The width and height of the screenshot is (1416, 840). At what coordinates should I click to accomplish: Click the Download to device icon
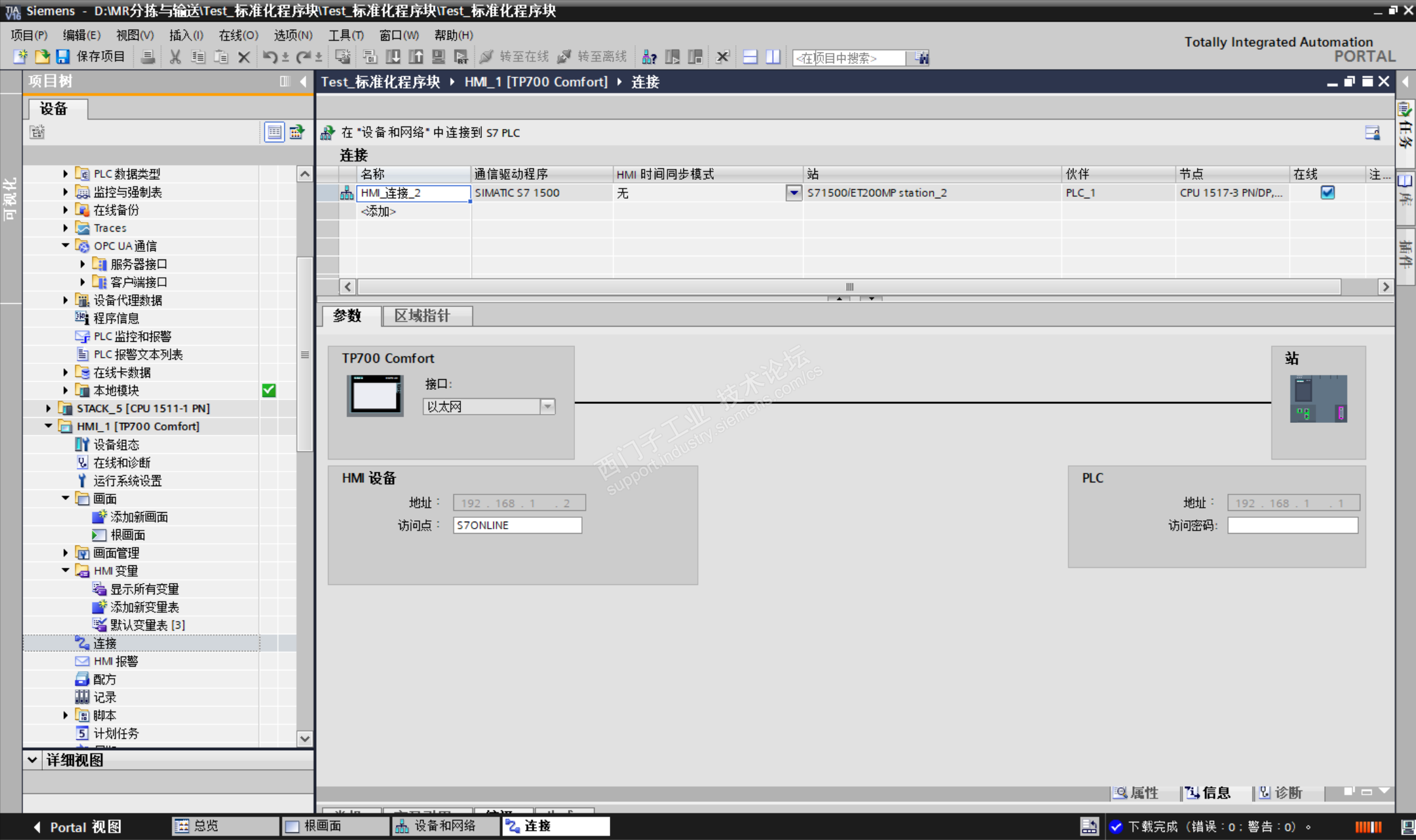pos(393,57)
